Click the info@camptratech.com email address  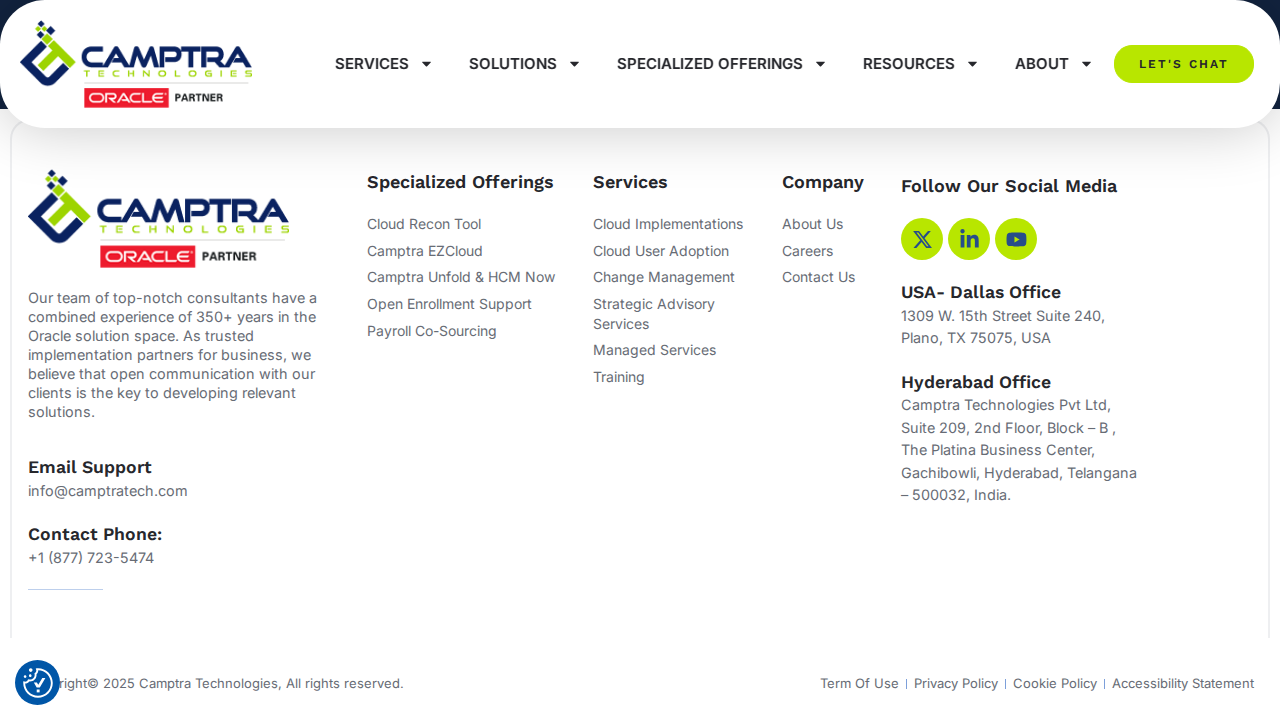pos(108,491)
